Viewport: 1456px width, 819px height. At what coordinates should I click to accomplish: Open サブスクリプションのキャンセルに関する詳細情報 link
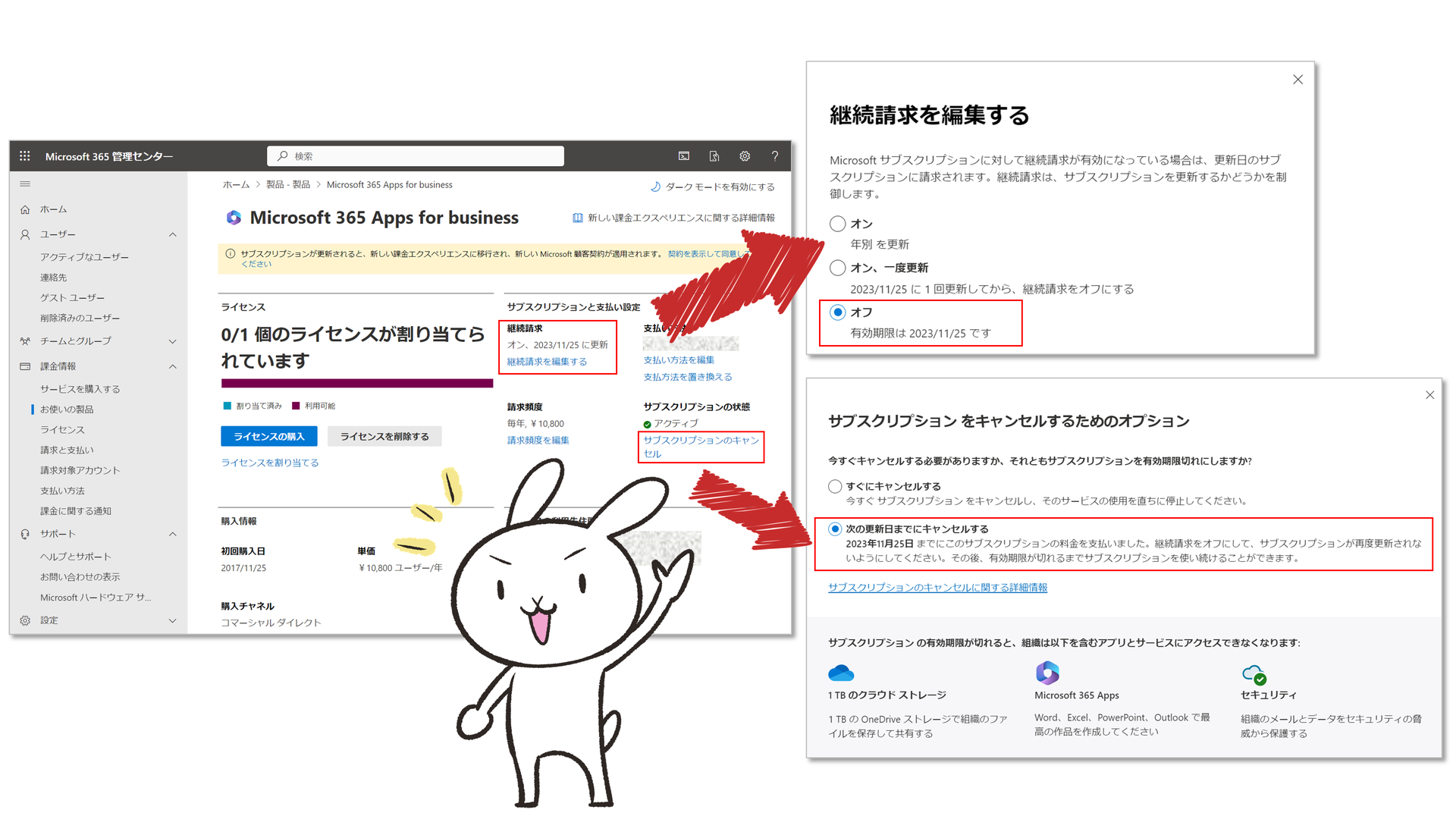click(937, 588)
